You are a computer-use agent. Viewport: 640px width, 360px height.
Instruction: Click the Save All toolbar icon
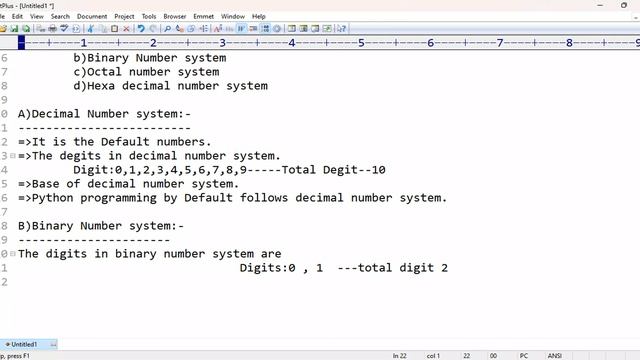(26, 29)
